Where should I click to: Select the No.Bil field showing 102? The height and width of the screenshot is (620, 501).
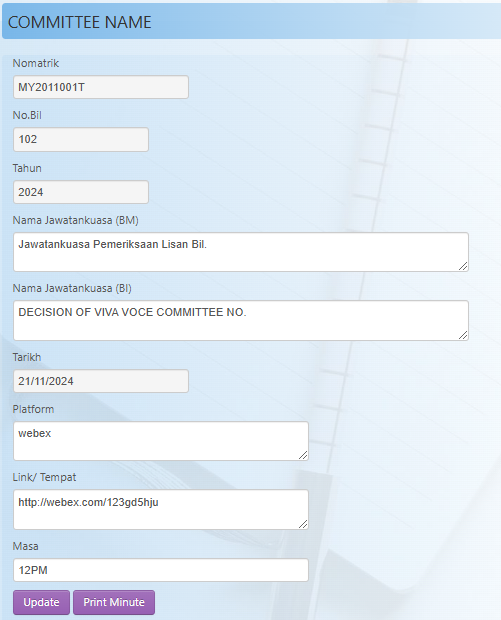click(81, 139)
